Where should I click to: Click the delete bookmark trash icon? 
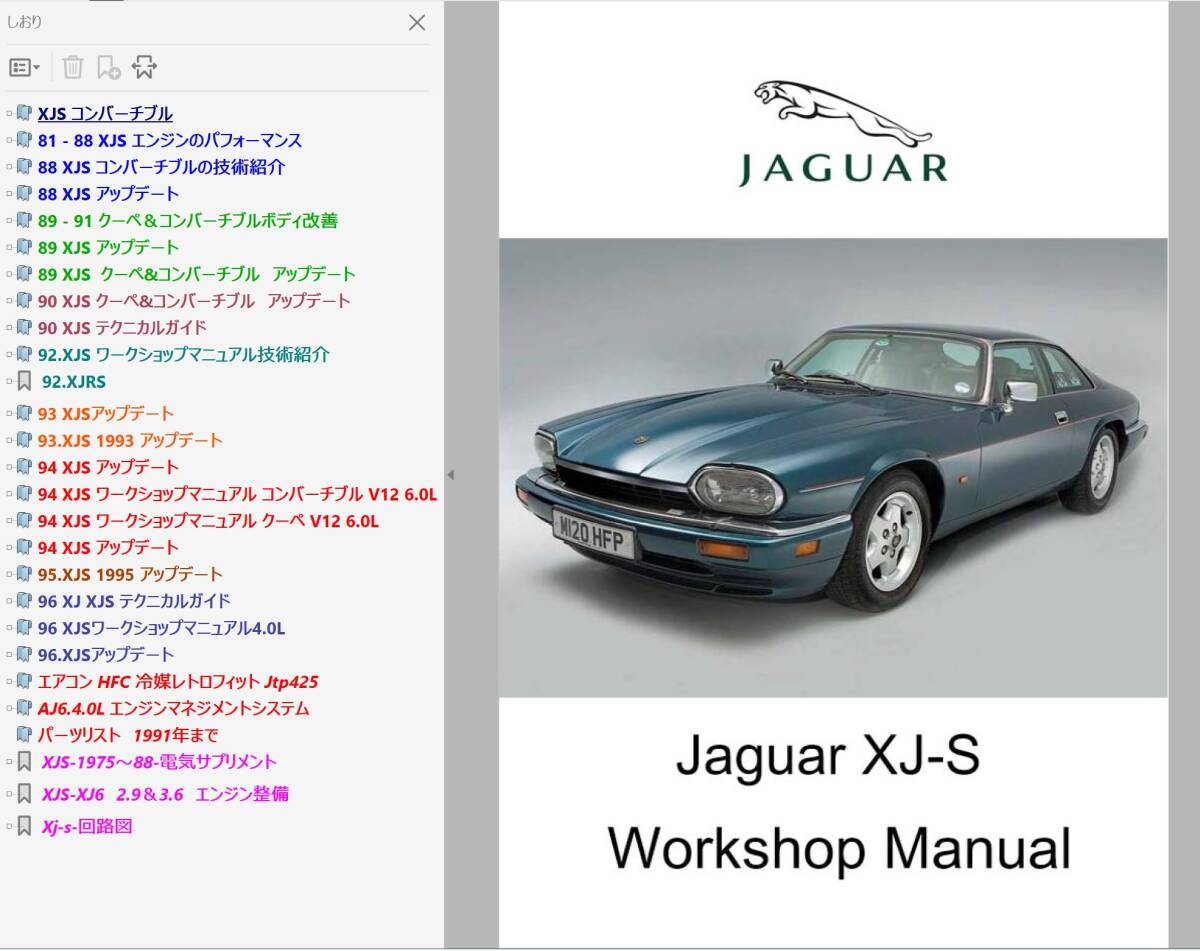[73, 67]
